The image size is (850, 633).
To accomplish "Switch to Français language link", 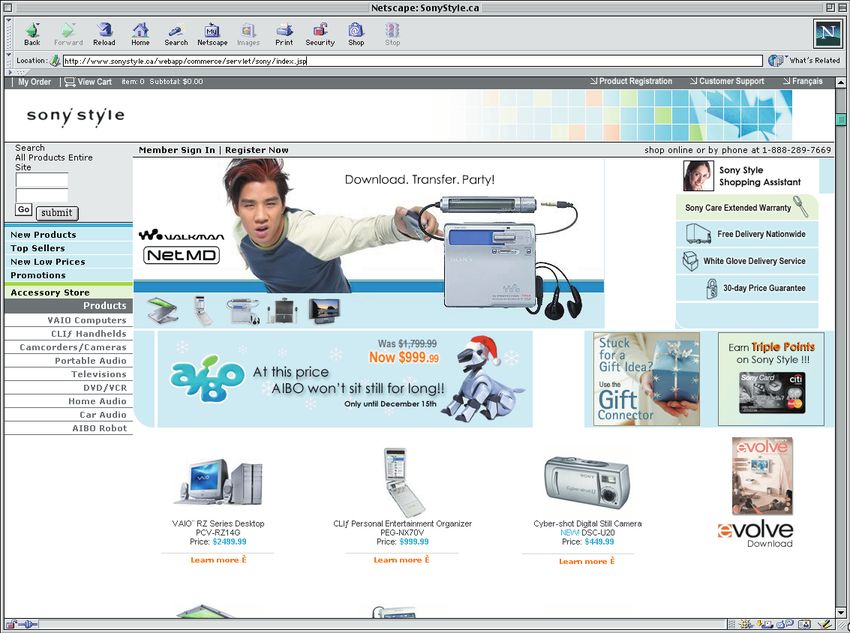I will [x=803, y=81].
